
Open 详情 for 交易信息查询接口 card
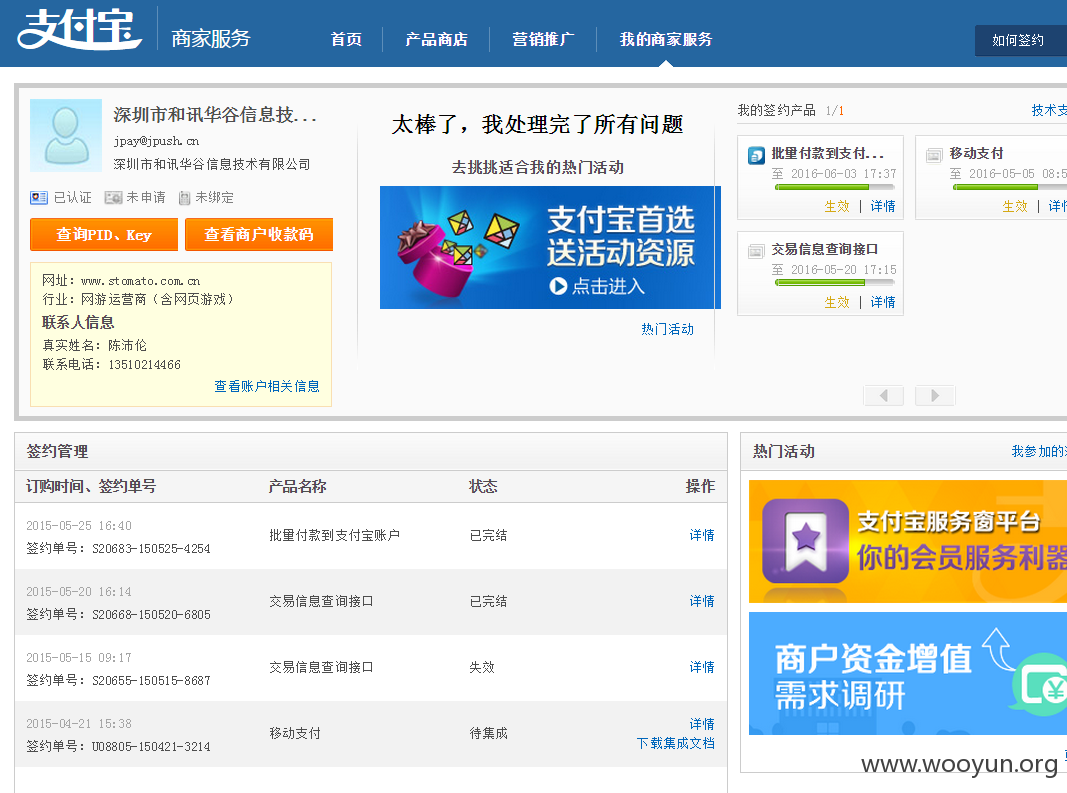coord(883,302)
